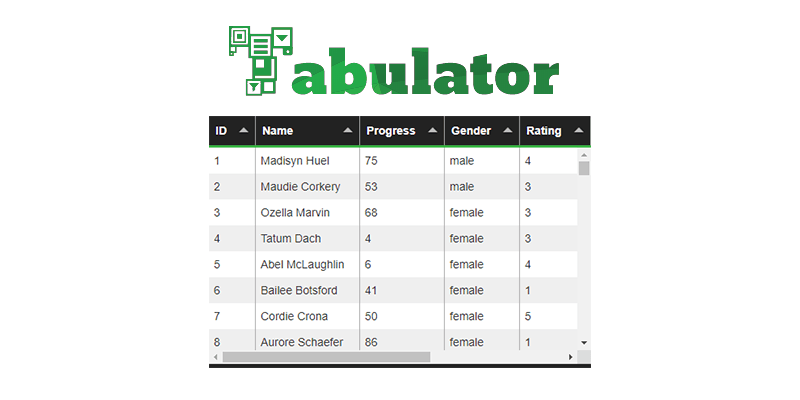Click Tatum Dach's progress value cell
The height and width of the screenshot is (400, 800).
[369, 239]
